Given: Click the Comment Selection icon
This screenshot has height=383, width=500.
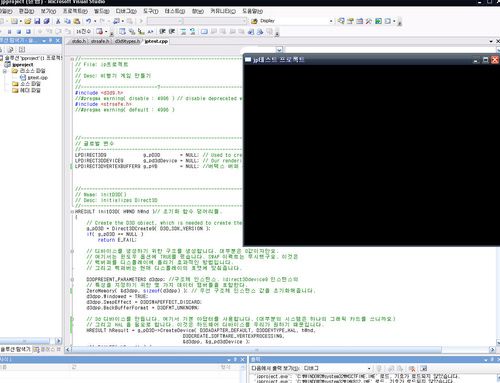Looking at the screenshot, I should tap(183, 31).
